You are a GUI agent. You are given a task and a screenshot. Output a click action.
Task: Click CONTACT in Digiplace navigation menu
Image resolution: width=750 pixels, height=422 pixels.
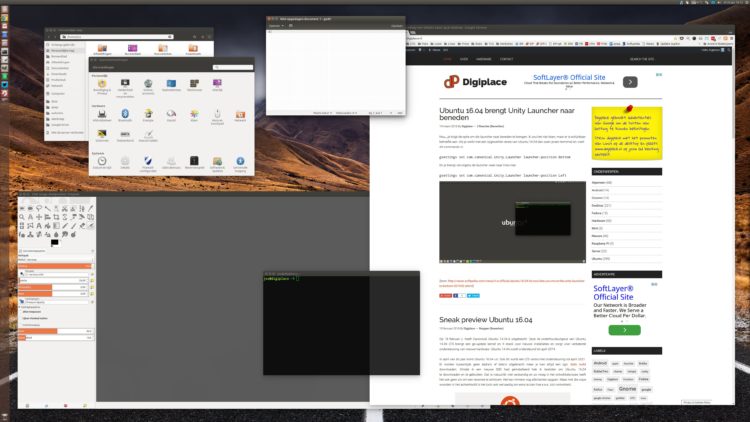tap(507, 59)
